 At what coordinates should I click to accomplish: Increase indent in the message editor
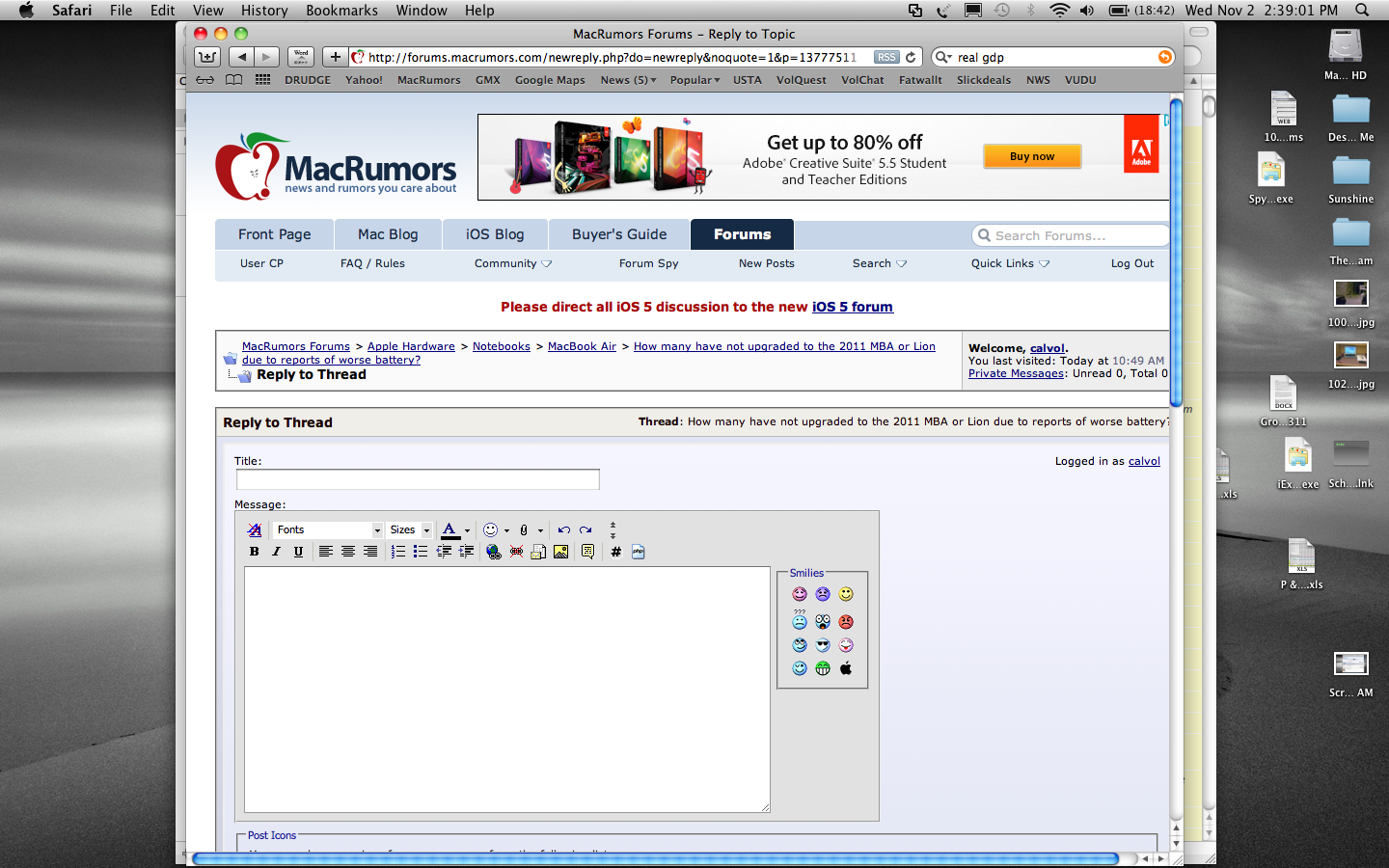466,552
